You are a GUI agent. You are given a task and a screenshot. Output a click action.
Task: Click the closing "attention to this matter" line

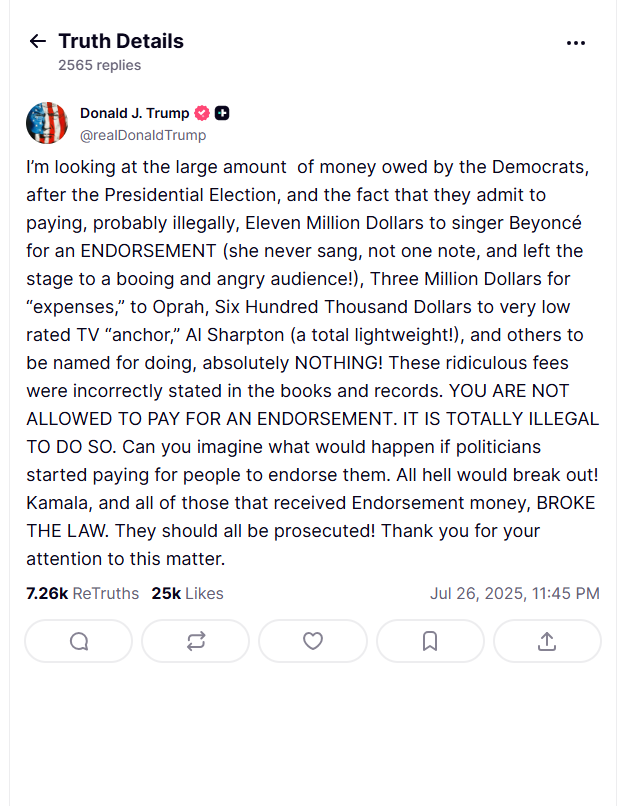pyautogui.click(x=126, y=558)
